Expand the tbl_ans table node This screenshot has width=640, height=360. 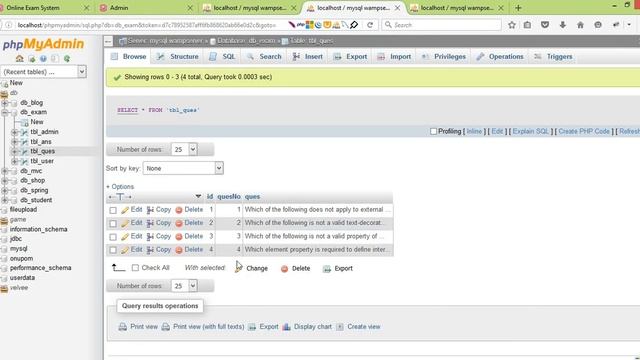coord(15,142)
